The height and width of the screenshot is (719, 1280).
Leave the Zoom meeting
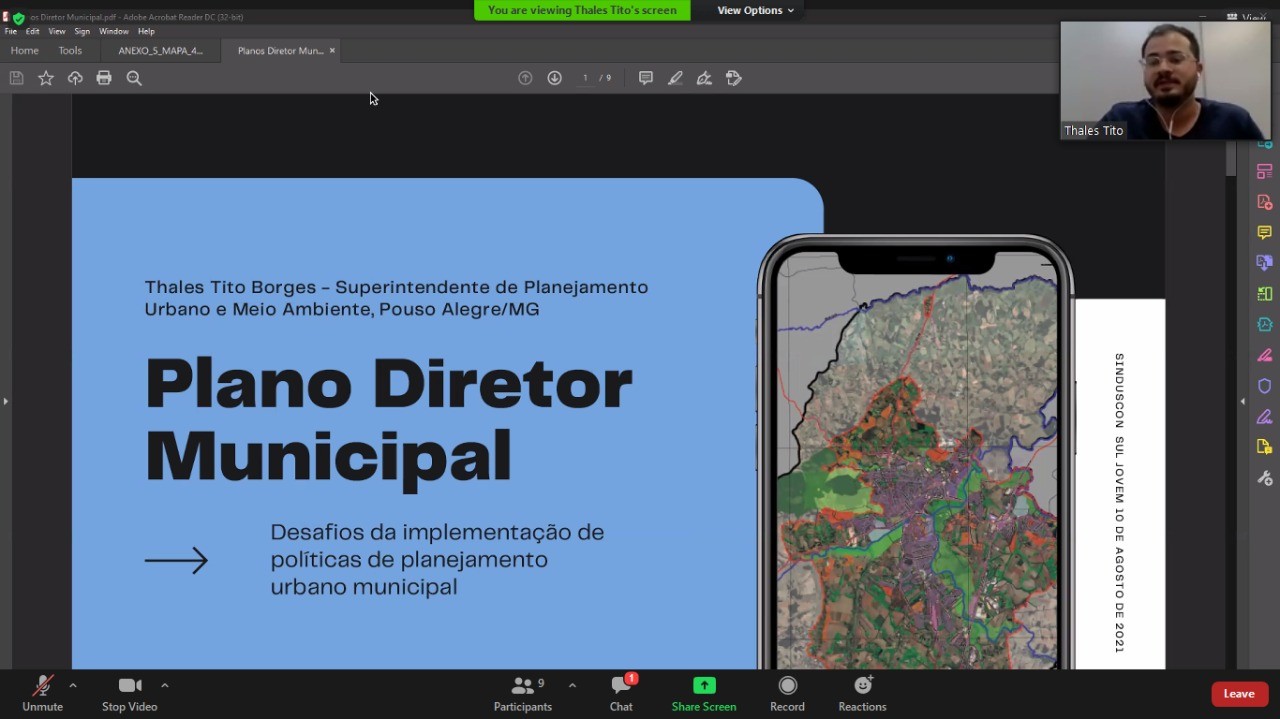(1239, 693)
